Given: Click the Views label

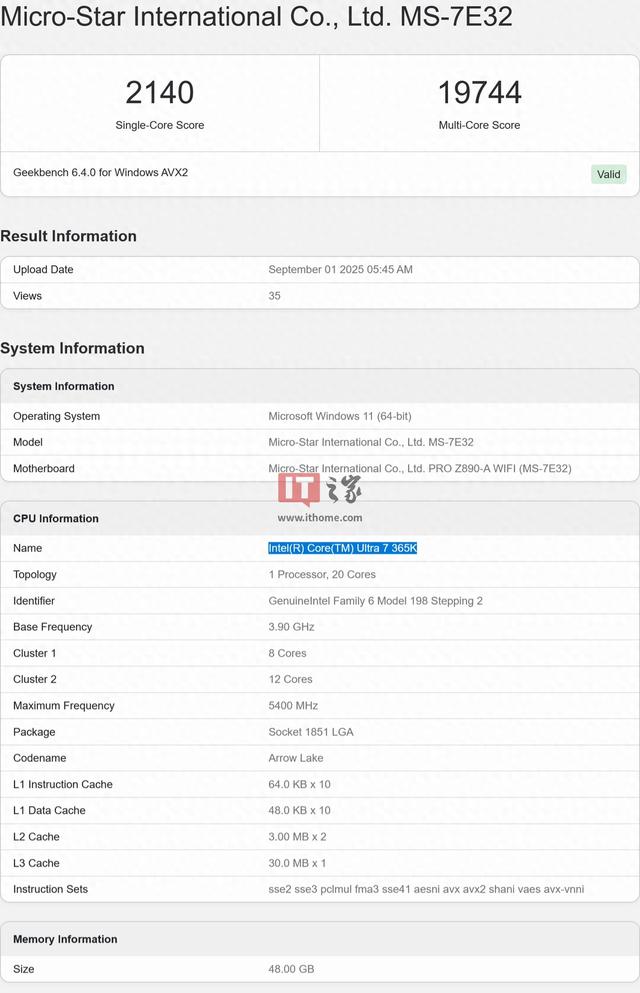Looking at the screenshot, I should [27, 296].
